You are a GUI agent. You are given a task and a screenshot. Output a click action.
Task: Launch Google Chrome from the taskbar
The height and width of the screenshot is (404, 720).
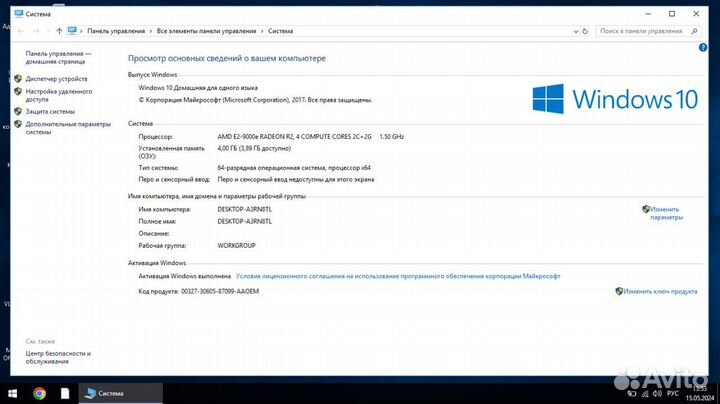[x=39, y=393]
